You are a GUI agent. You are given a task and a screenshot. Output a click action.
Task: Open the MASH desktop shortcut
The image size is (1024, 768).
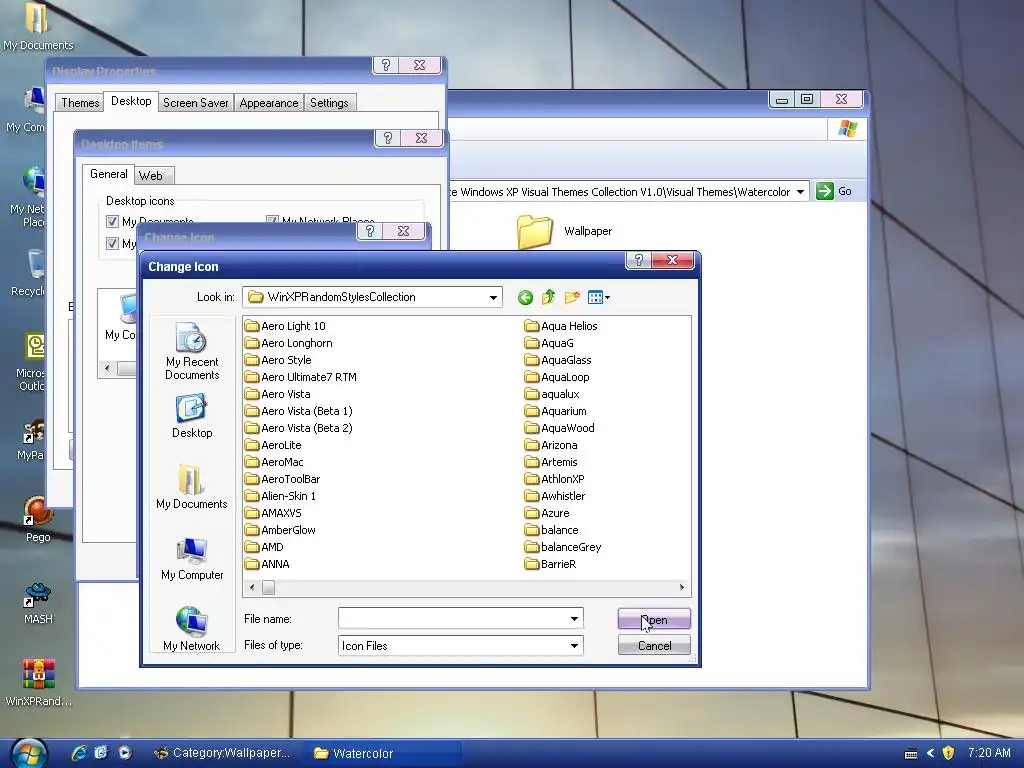tap(38, 603)
